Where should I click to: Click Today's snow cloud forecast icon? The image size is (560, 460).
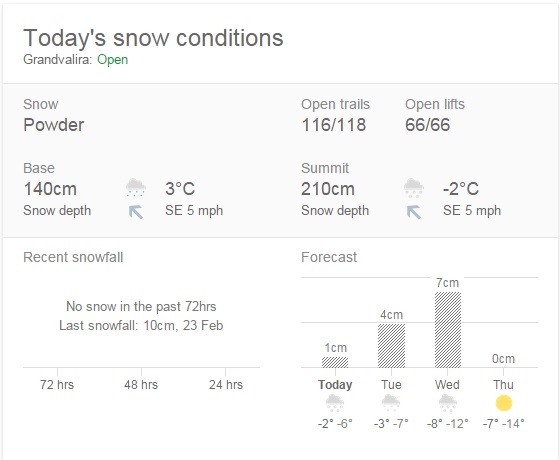click(x=335, y=403)
